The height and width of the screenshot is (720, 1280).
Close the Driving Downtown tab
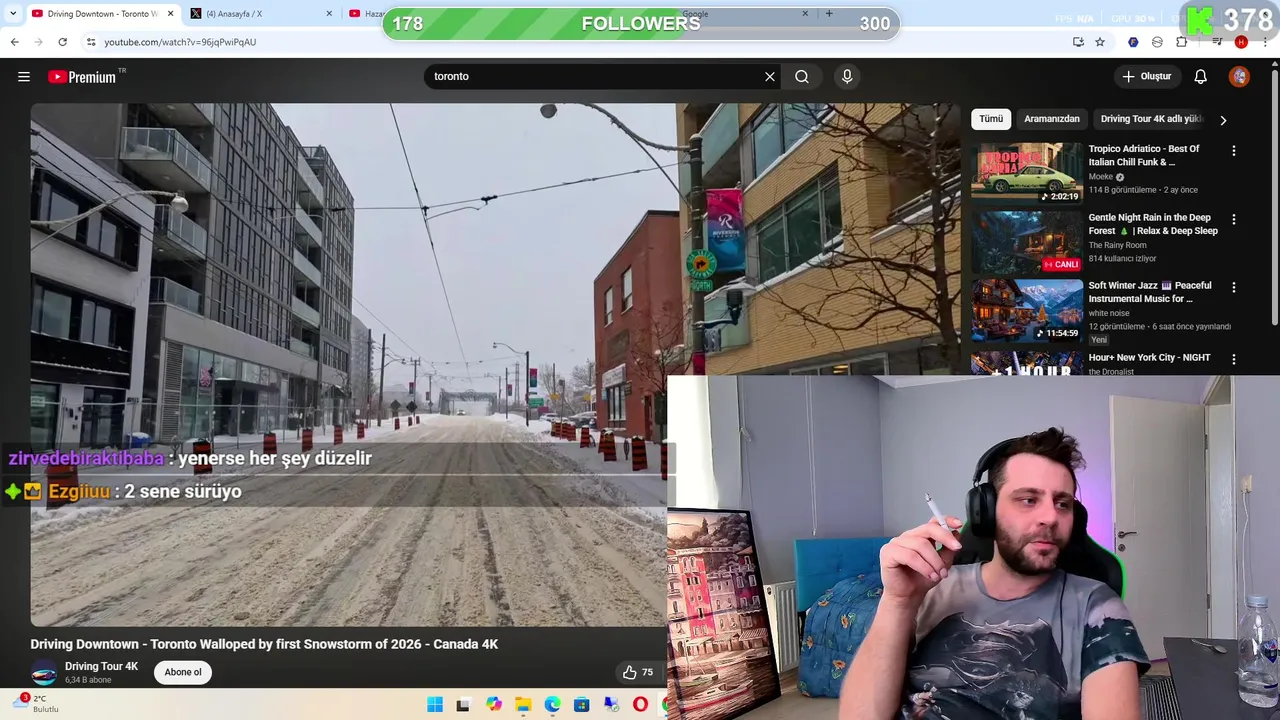170,14
